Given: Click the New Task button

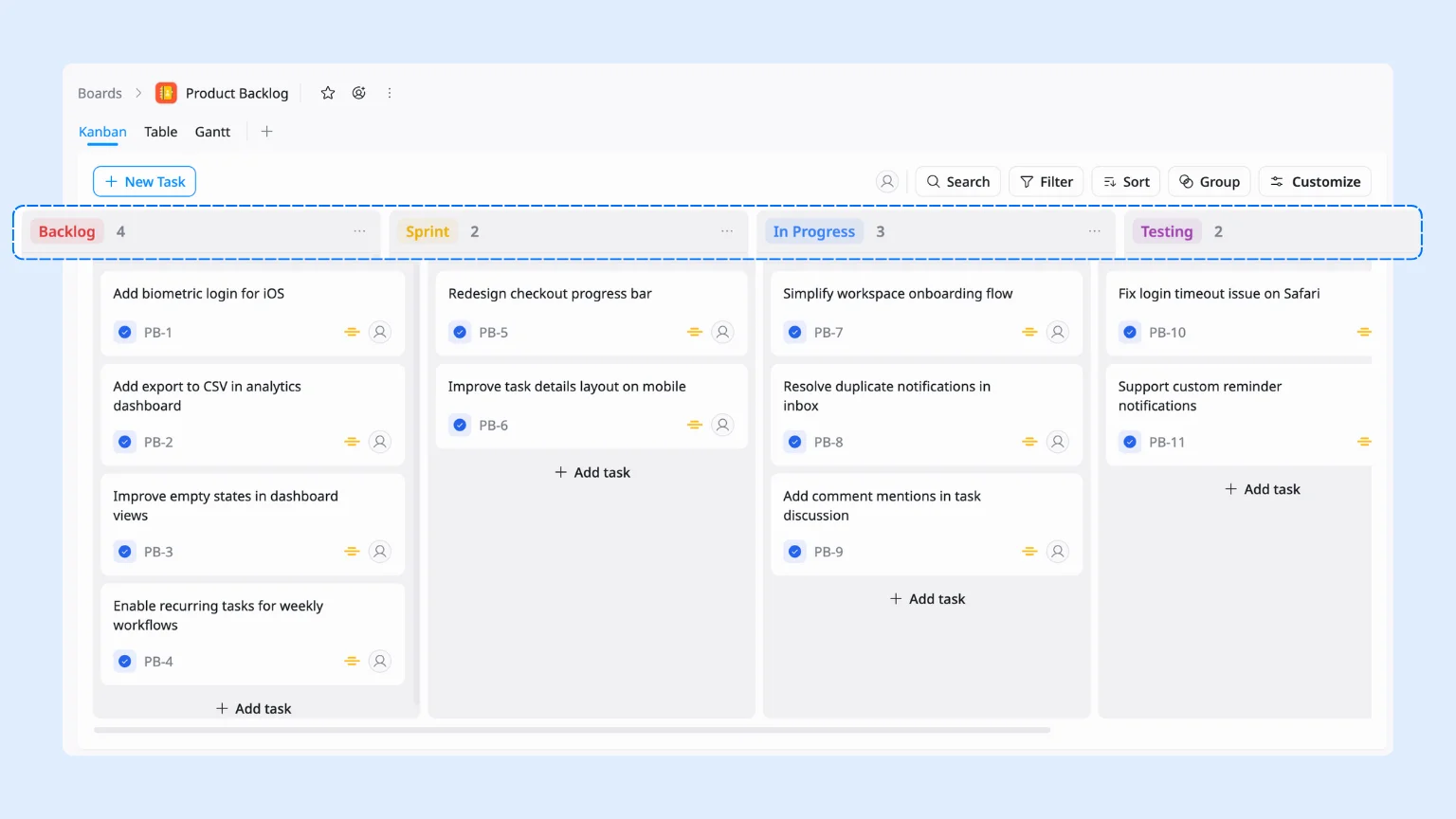Looking at the screenshot, I should (x=144, y=182).
